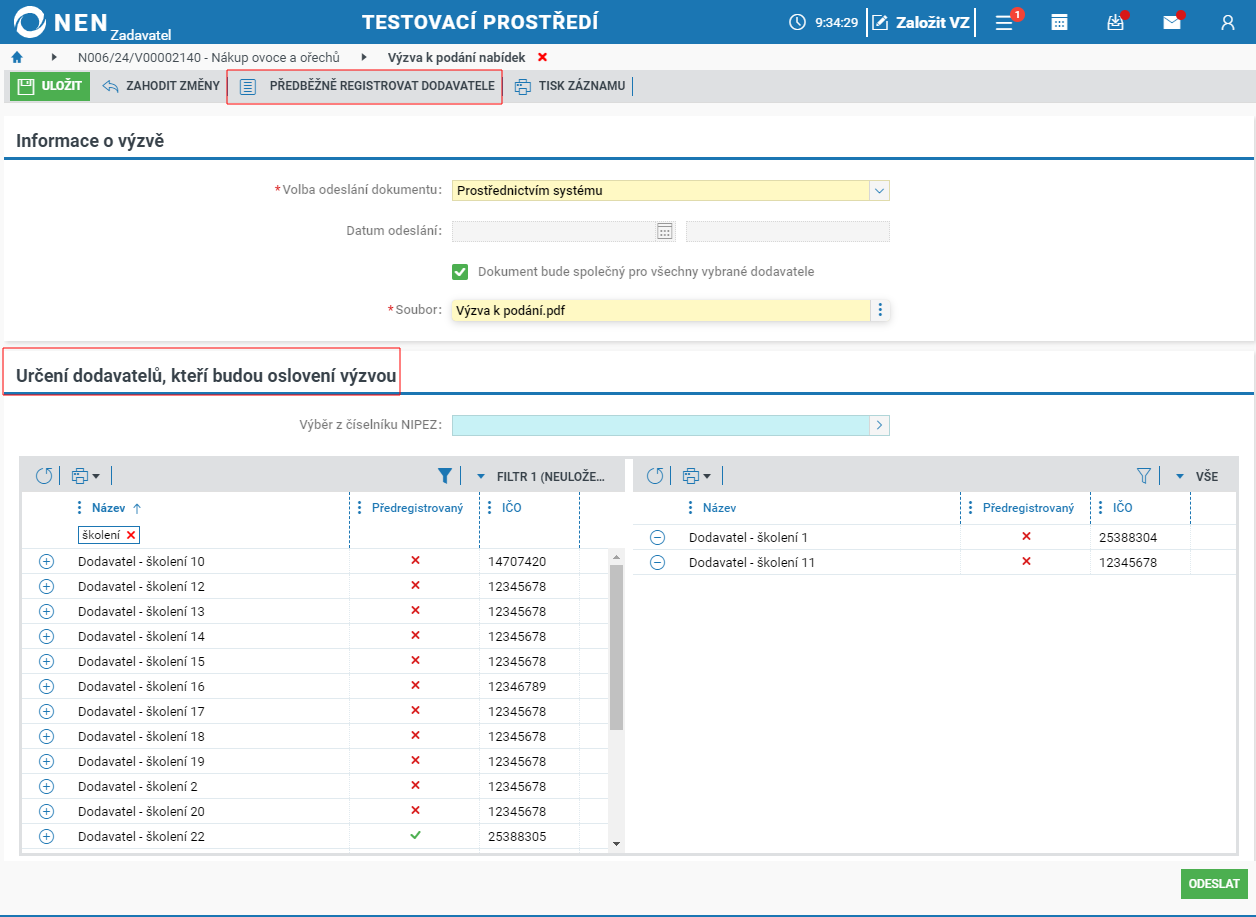
Task: Click the green ODESLAT button
Action: 1214,884
